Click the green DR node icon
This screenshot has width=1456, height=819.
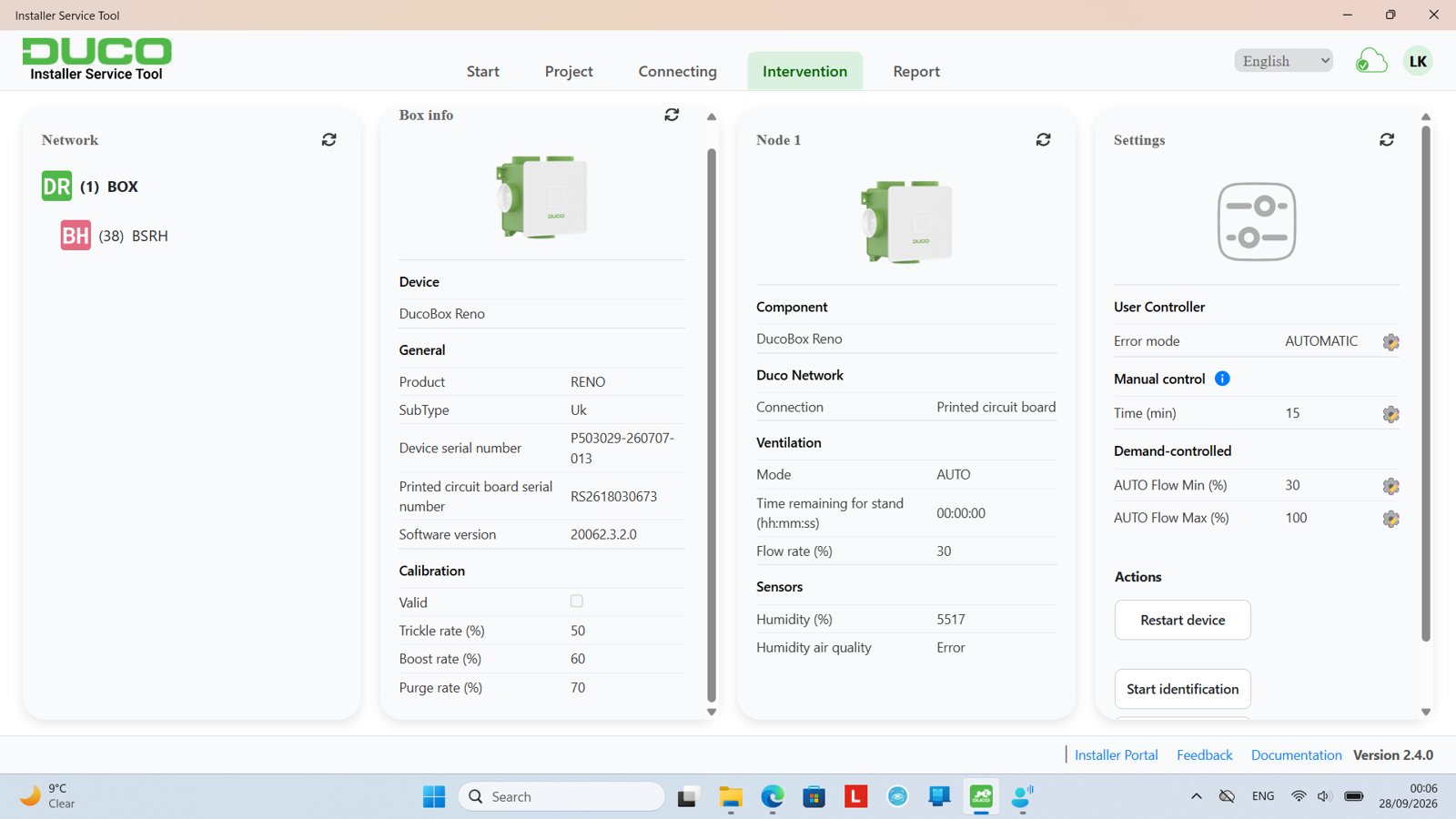(x=56, y=187)
